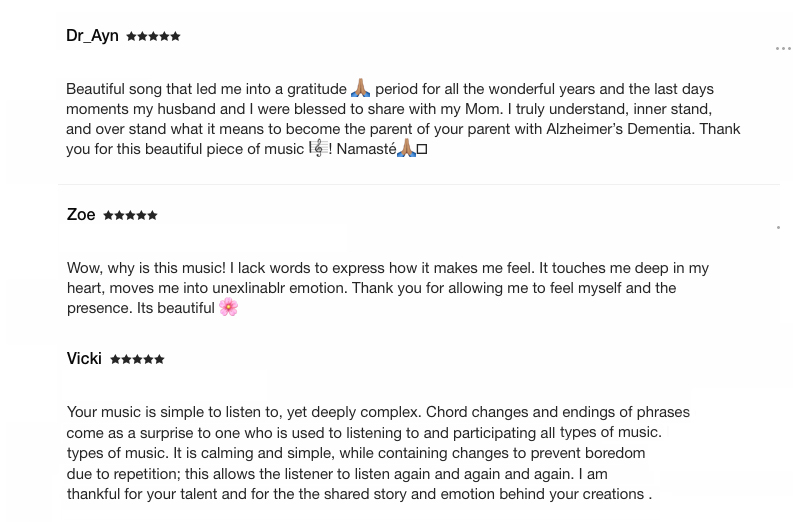Click the last star of Zoe's rating
This screenshot has height=522, width=800.
click(x=153, y=215)
